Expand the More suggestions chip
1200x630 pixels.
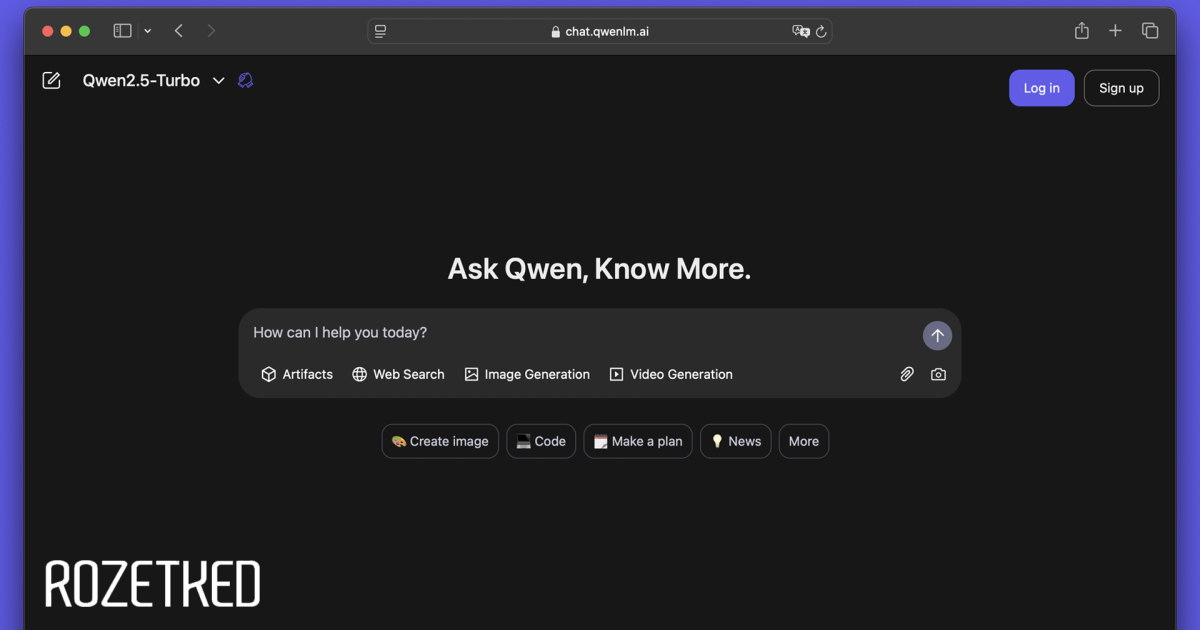point(804,441)
